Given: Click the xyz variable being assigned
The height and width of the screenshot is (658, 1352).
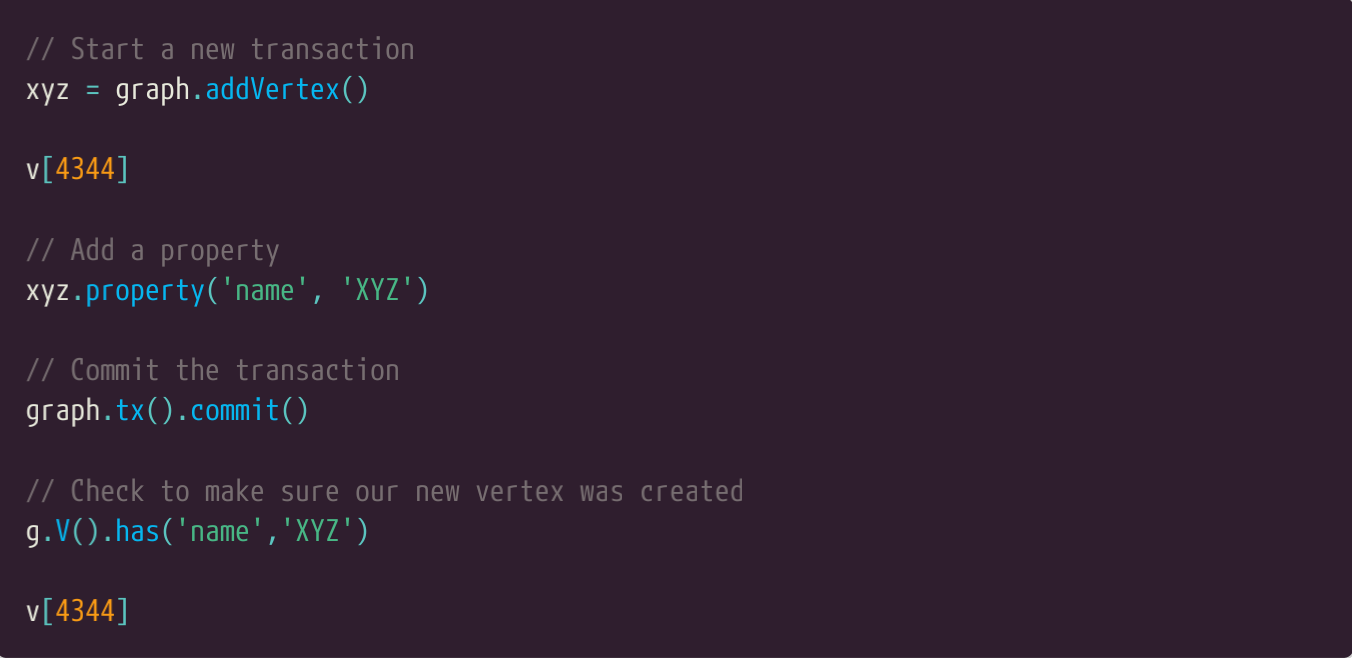Looking at the screenshot, I should click(47, 90).
